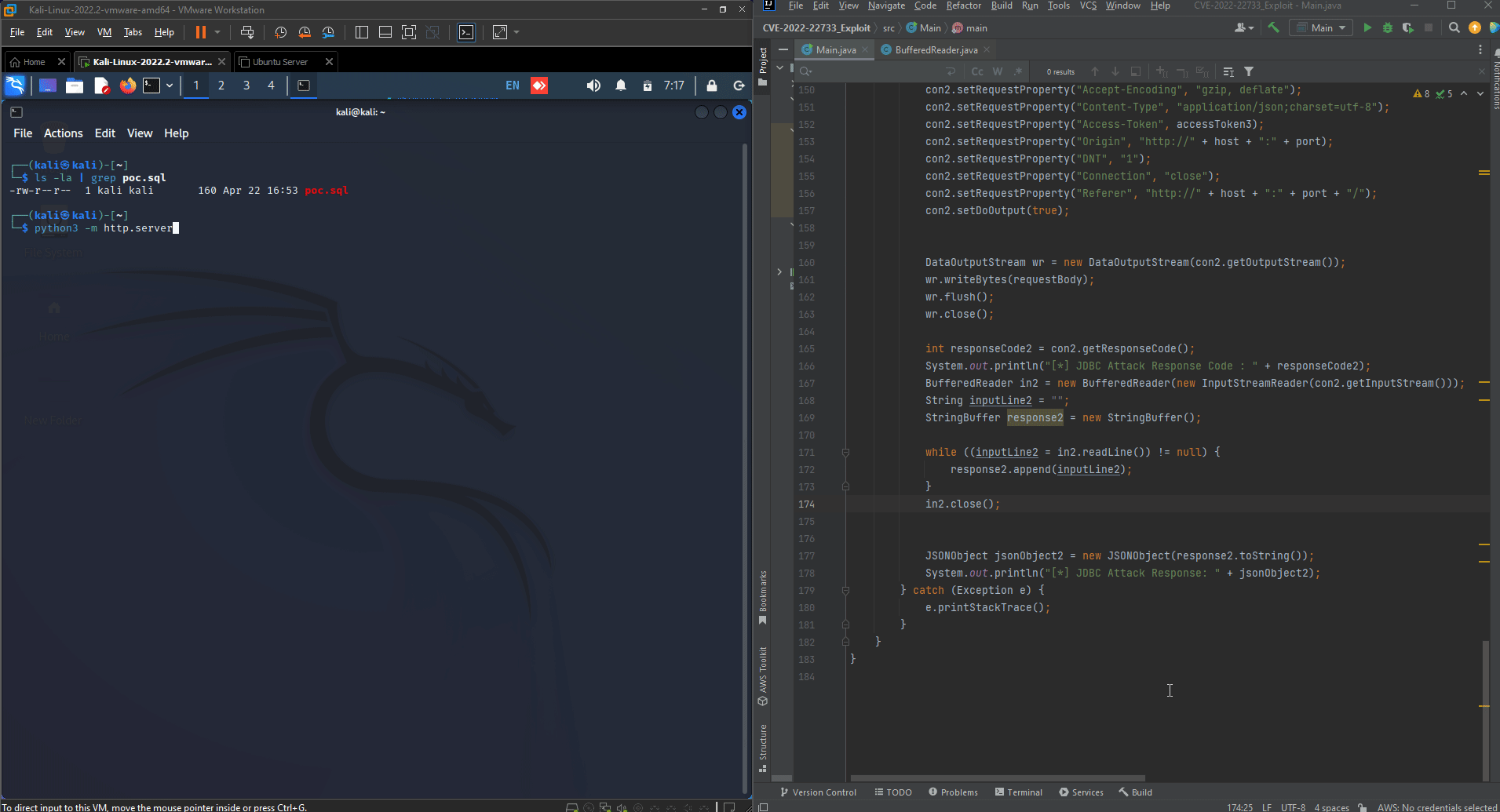Toggle IntelliJ tool window quick access button
The width and height of the screenshot is (1500, 812).
[763, 807]
